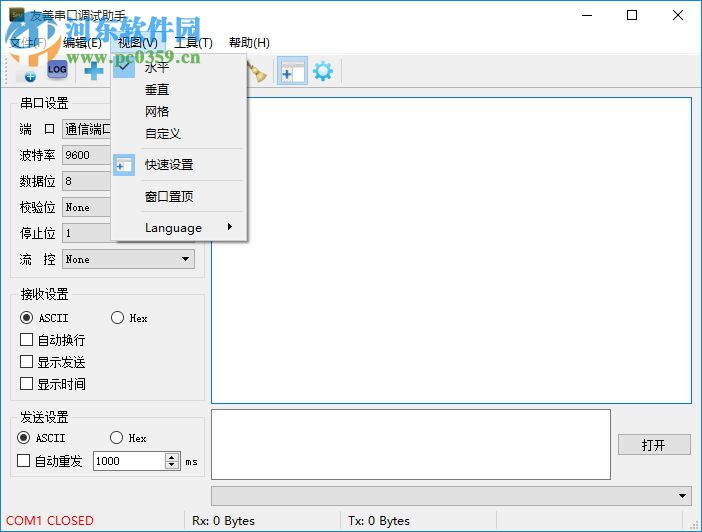Click the COM1 CLOSED status text
This screenshot has width=702, height=532.
[x=50, y=521]
